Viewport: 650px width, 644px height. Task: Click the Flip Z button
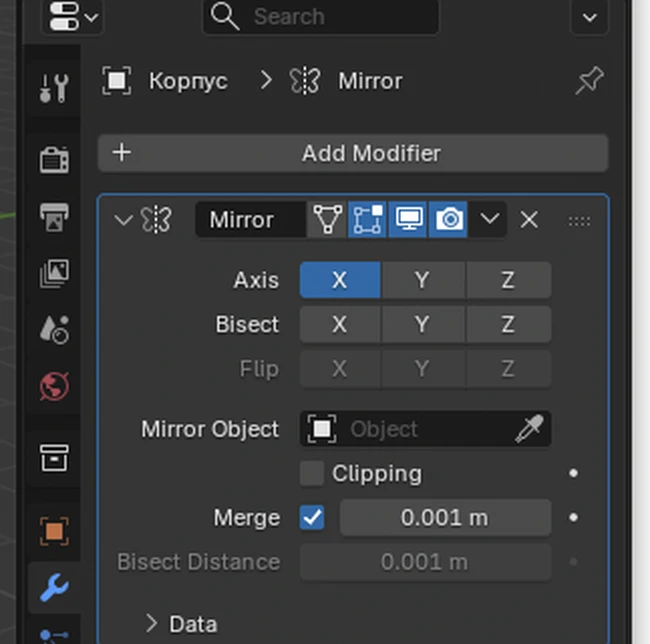tap(509, 368)
